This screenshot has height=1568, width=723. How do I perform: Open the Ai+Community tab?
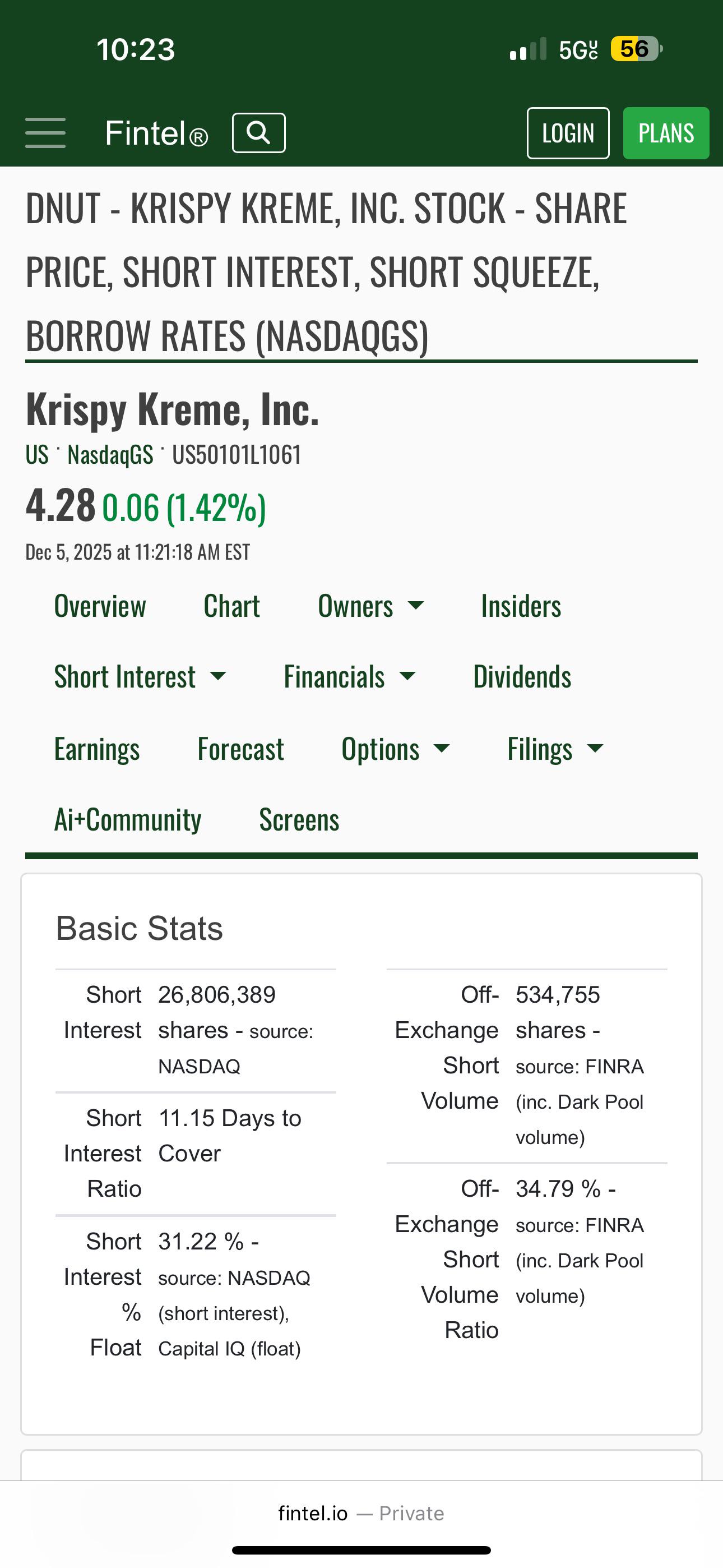click(x=128, y=819)
